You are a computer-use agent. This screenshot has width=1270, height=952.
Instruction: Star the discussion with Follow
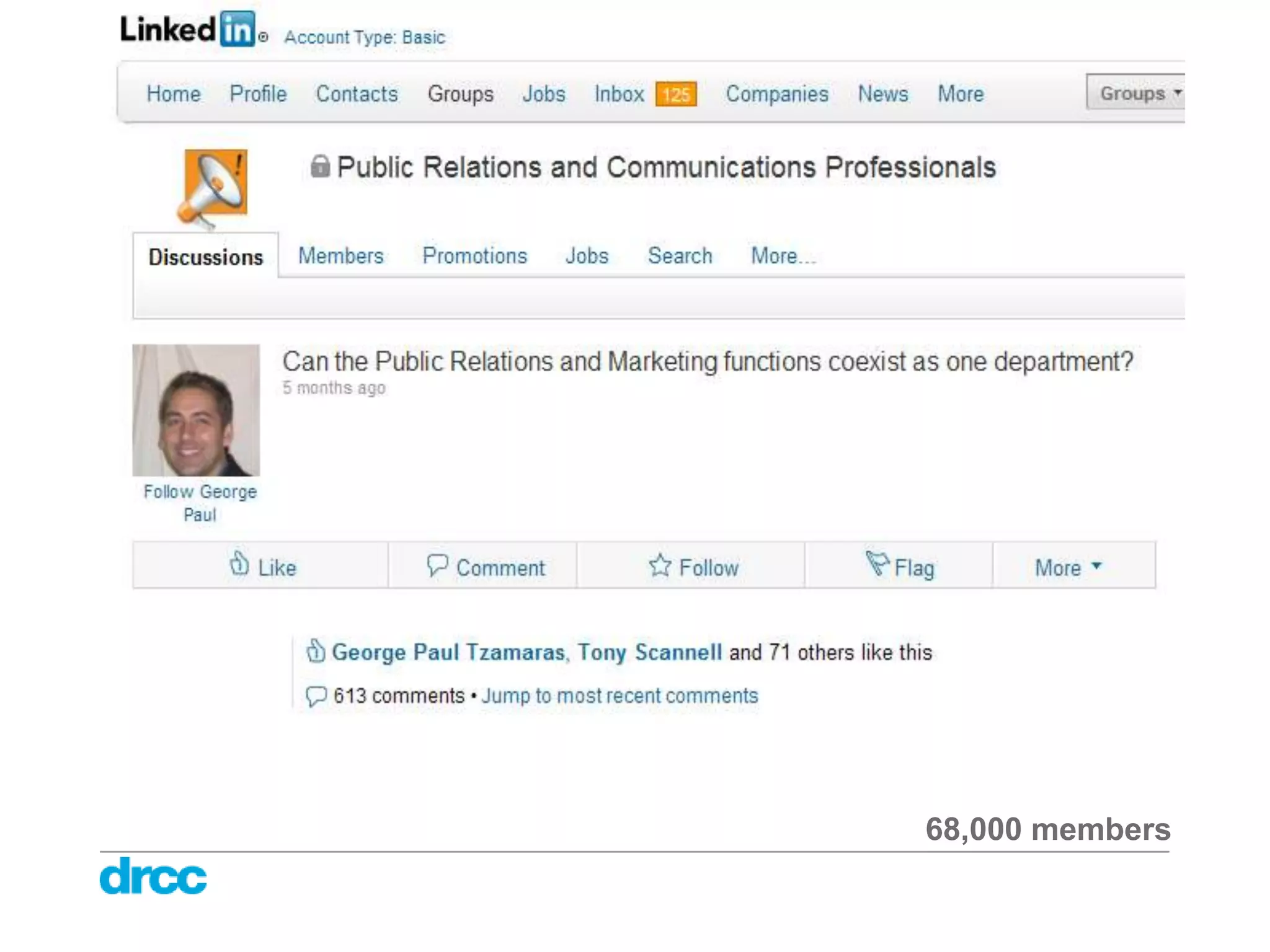click(693, 566)
